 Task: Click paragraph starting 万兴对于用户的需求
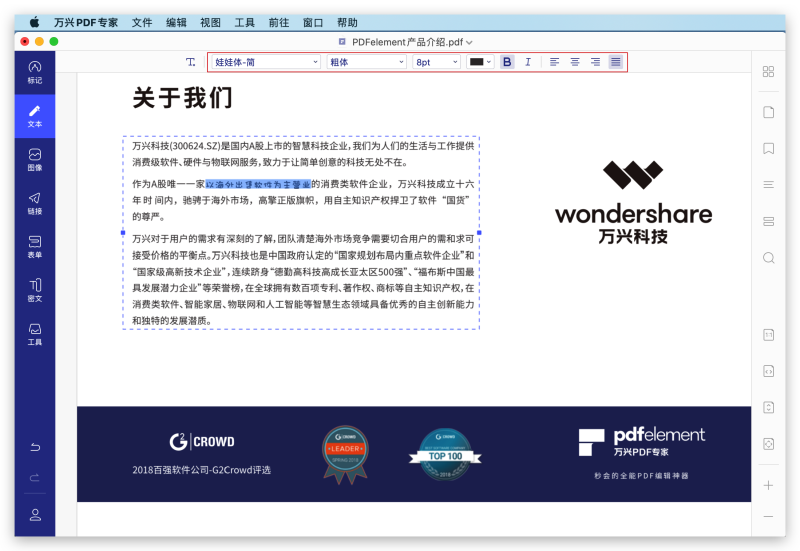[x=303, y=280]
